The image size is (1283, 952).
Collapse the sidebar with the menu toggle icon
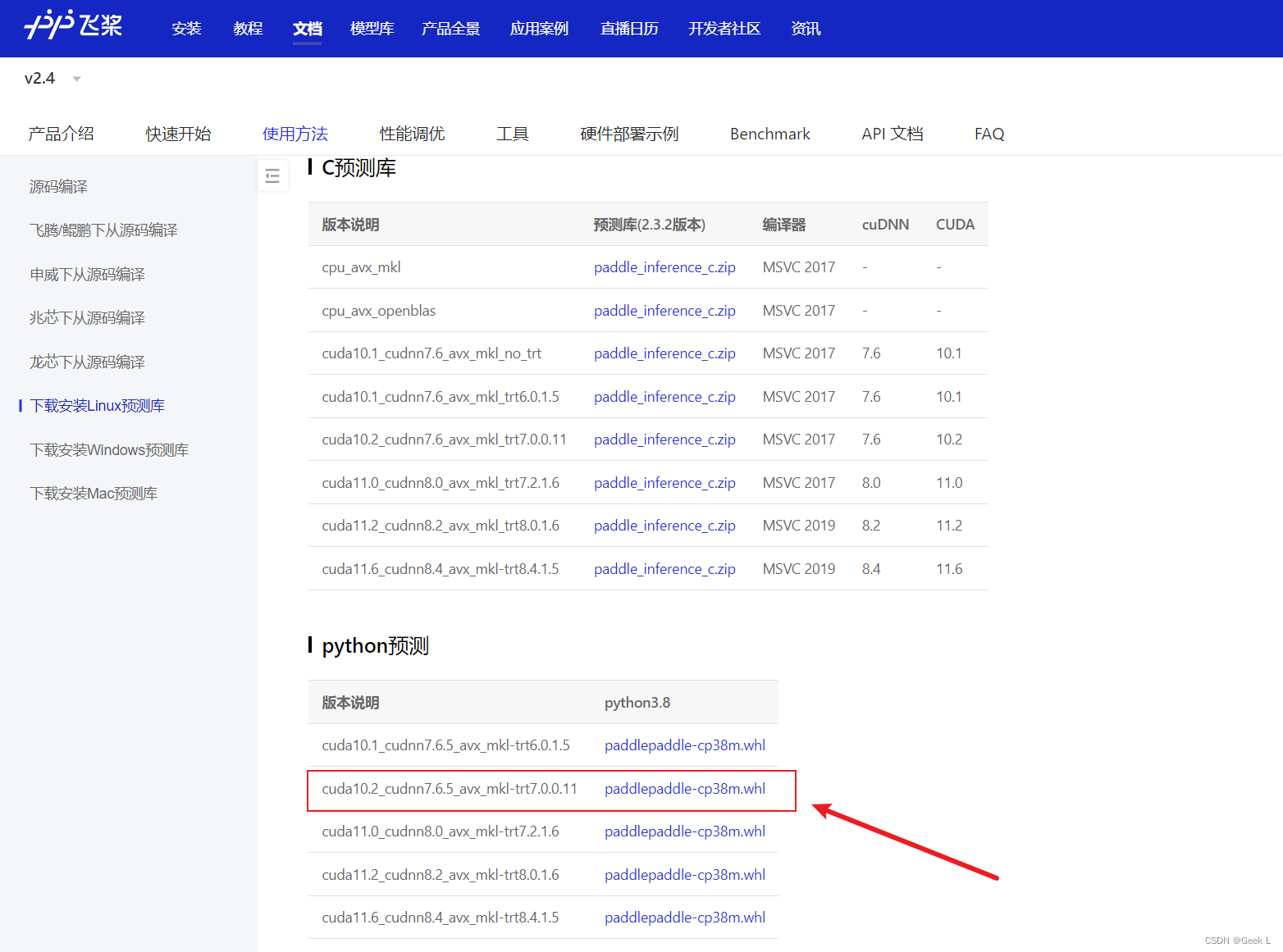pos(272,176)
